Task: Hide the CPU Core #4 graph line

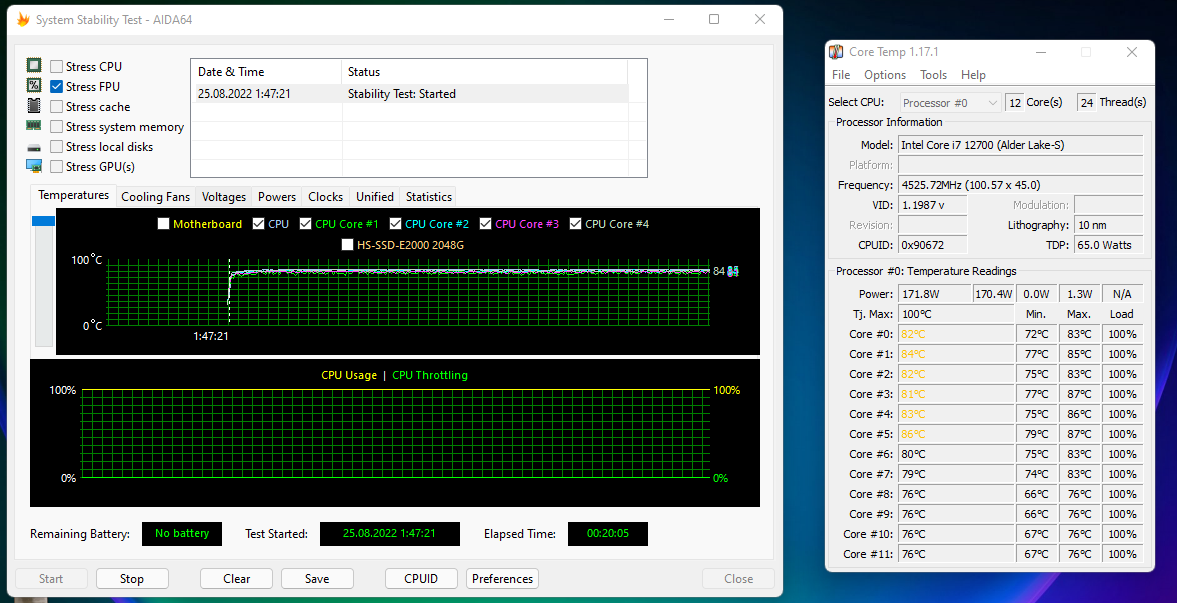Action: [576, 224]
